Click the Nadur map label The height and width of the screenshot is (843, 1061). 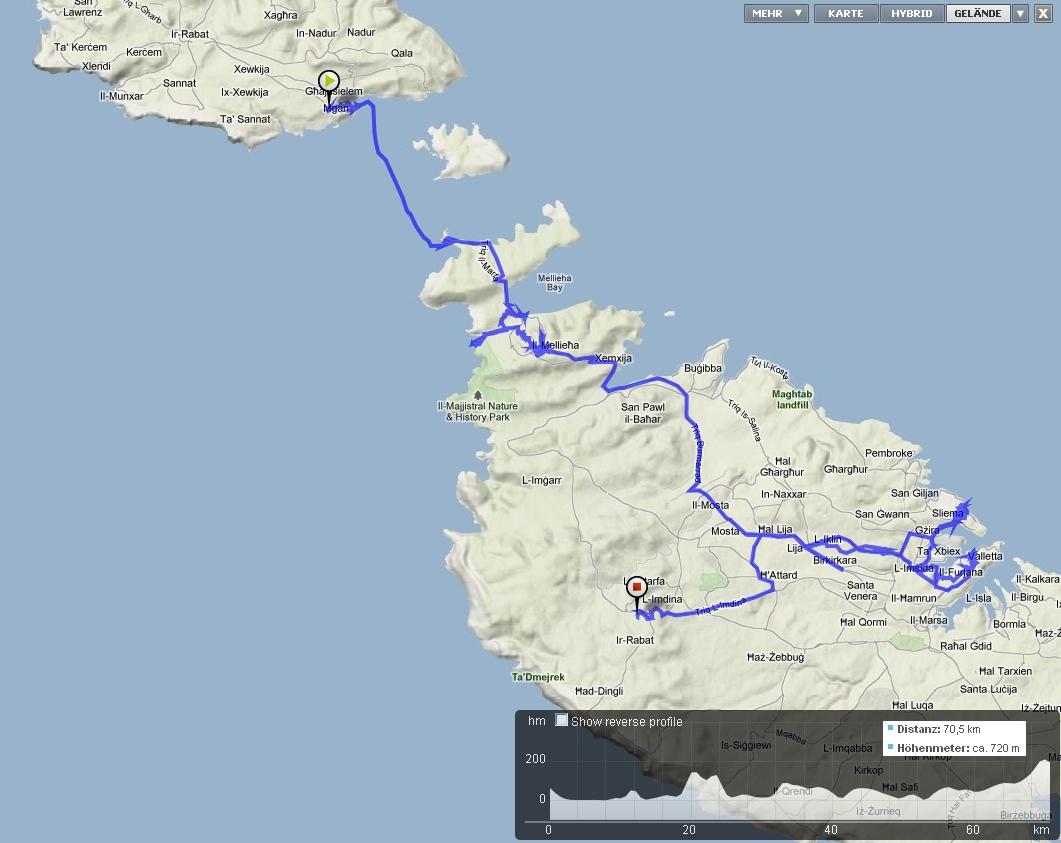361,32
